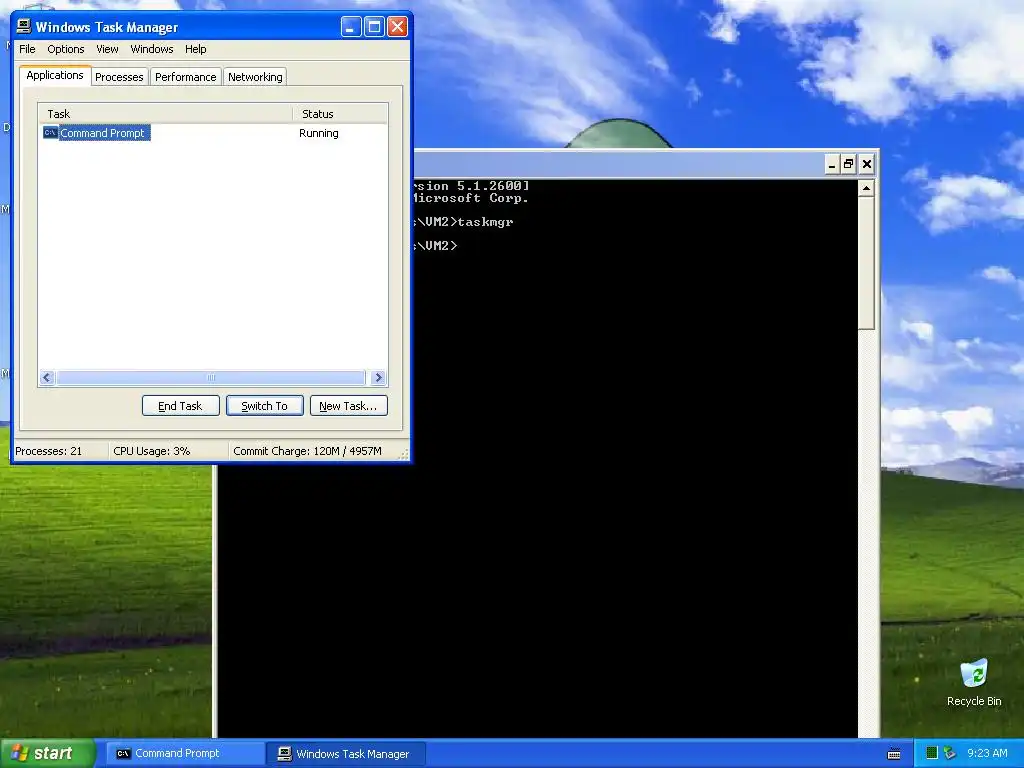Click the Task Manager title bar icon
This screenshot has width=1024, height=768.
point(24,26)
